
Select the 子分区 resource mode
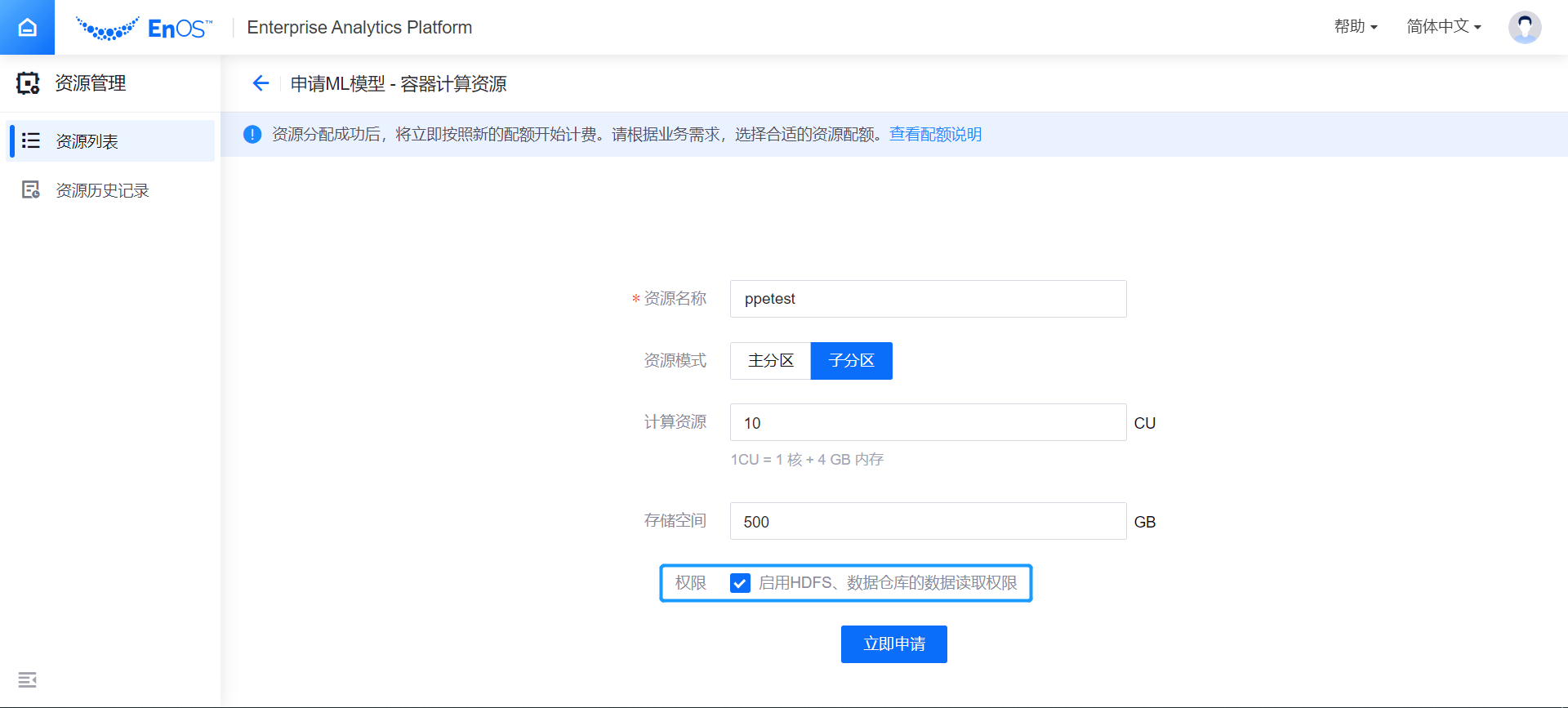pos(851,361)
